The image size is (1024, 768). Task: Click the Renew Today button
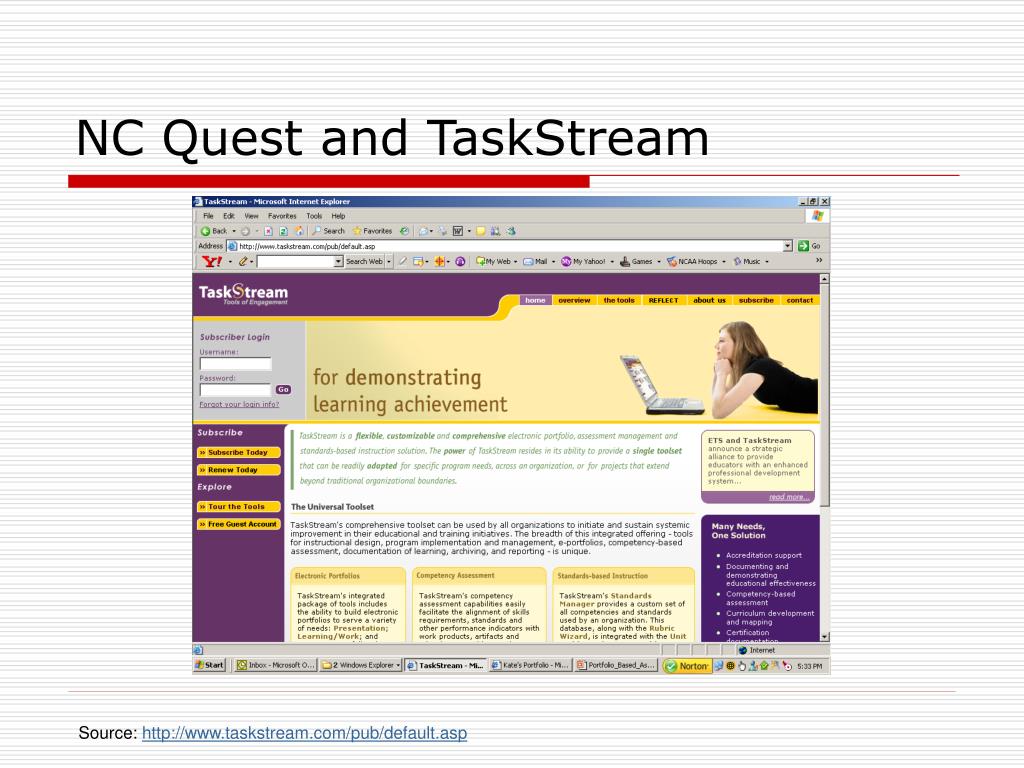(x=238, y=470)
